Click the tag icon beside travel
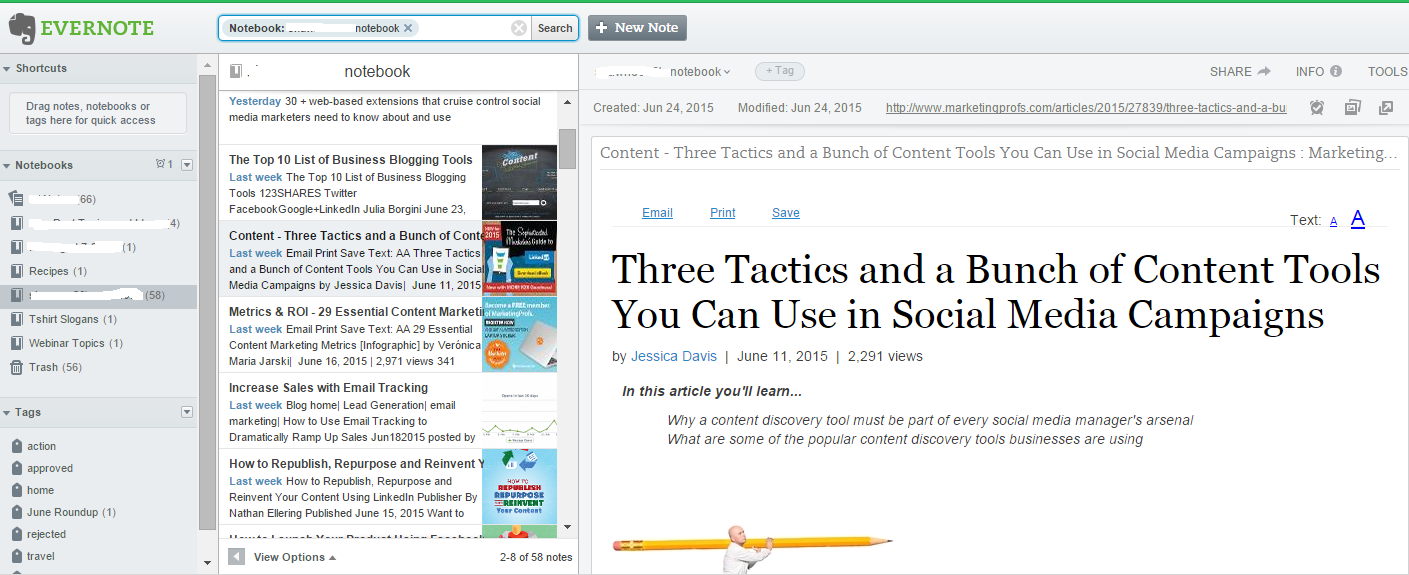Image resolution: width=1409 pixels, height=575 pixels. [x=16, y=556]
